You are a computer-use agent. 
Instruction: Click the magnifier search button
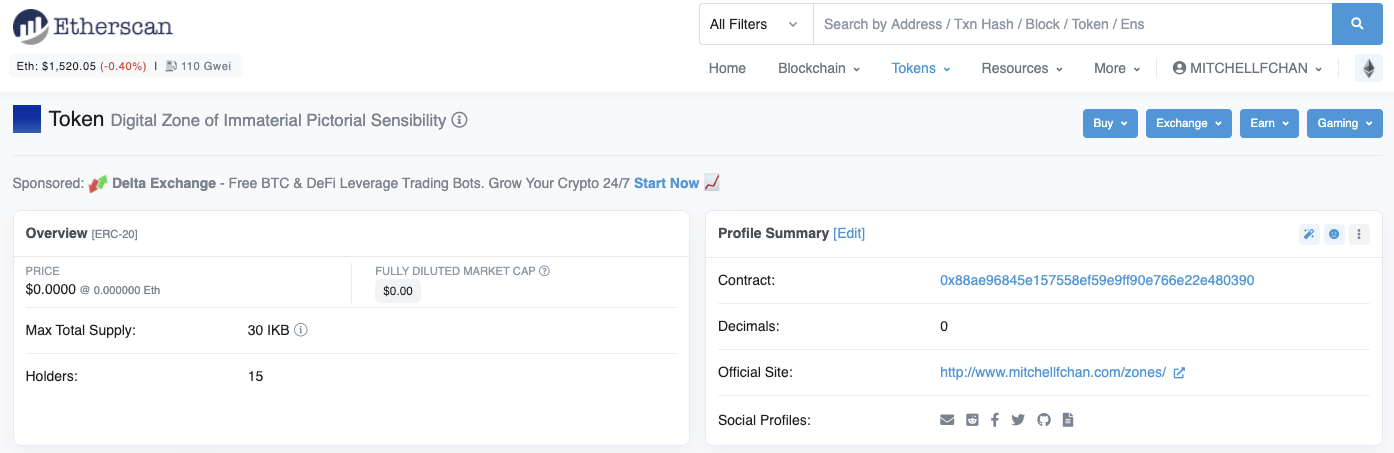coord(1357,24)
